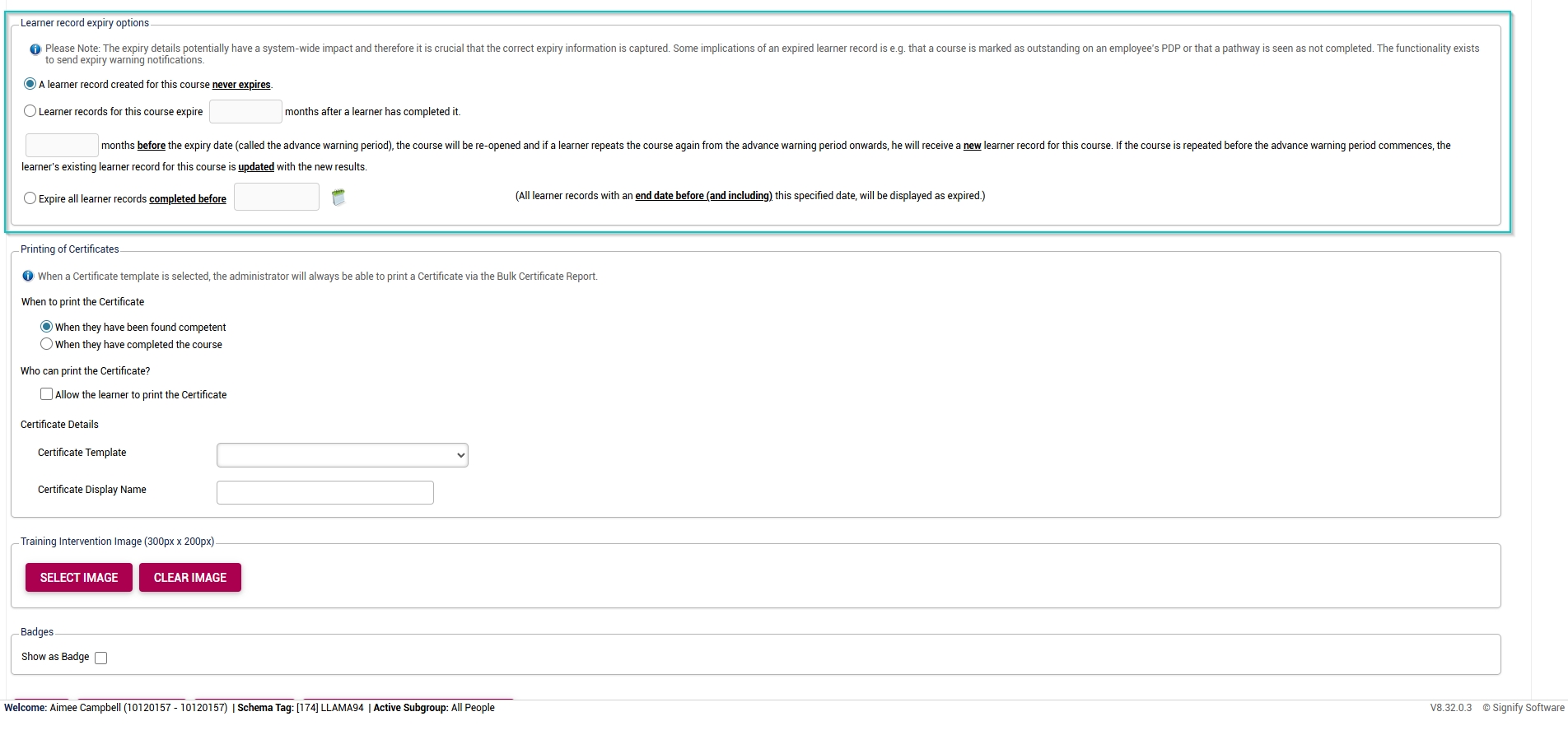Select 'A learner record never expires' option
Screen dimensions: 1568x749
(30, 84)
